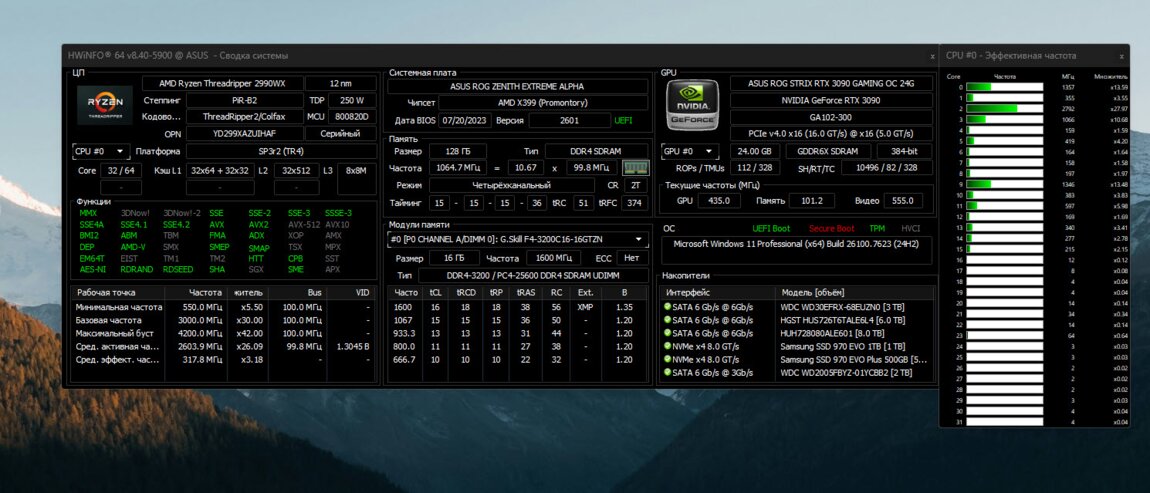This screenshot has height=493, width=1150.
Task: Close the HWiNFO system summary window
Action: point(932,56)
